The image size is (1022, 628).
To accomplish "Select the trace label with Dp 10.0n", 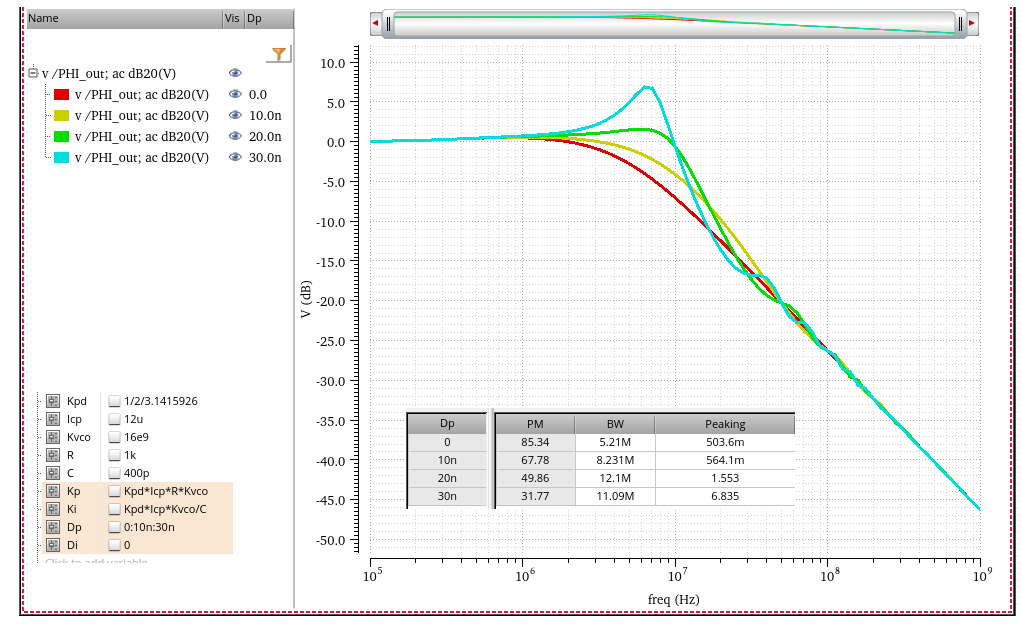I will [x=142, y=115].
